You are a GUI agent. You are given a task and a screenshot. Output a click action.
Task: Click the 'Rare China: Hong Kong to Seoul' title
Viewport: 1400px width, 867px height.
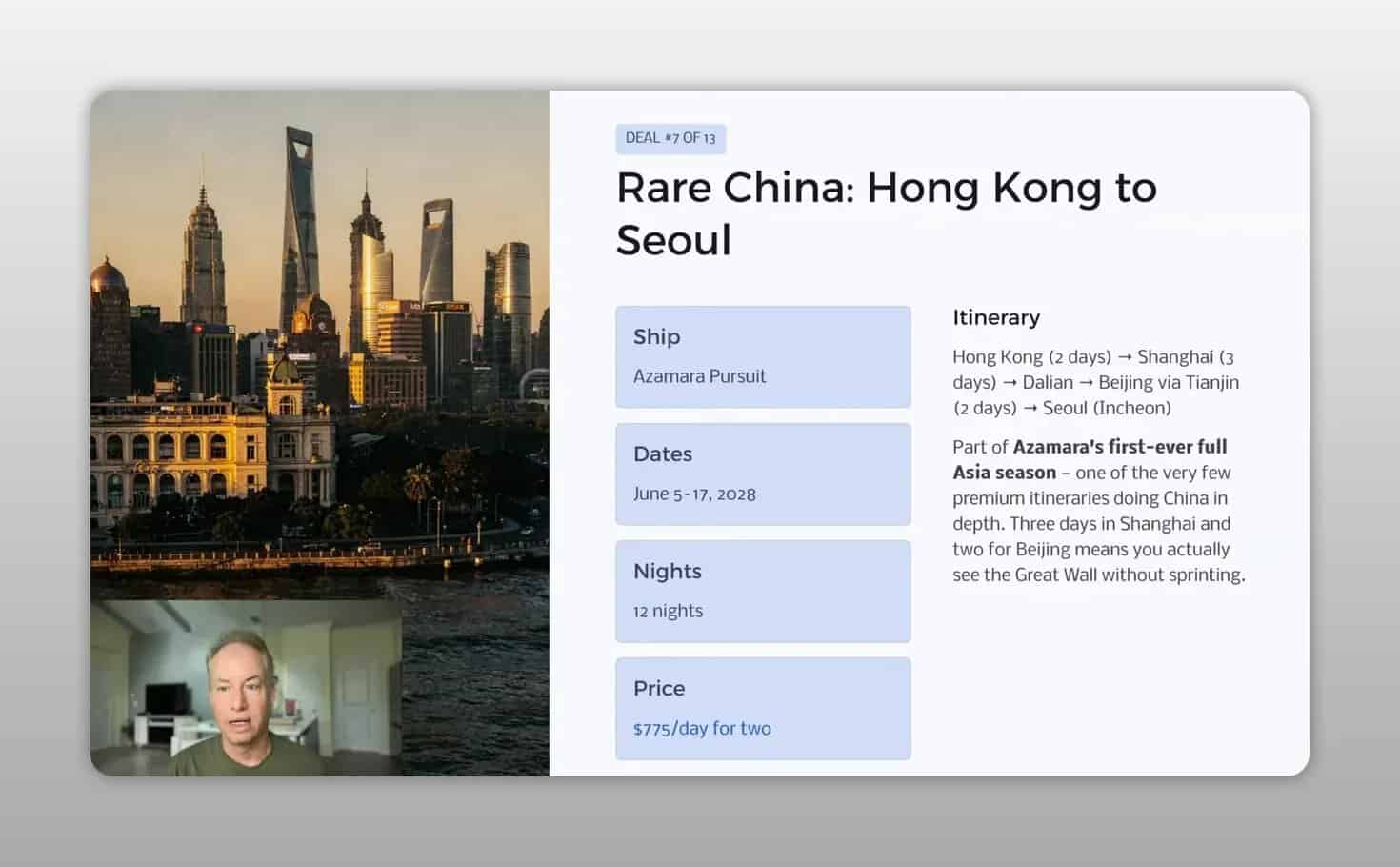coord(886,213)
